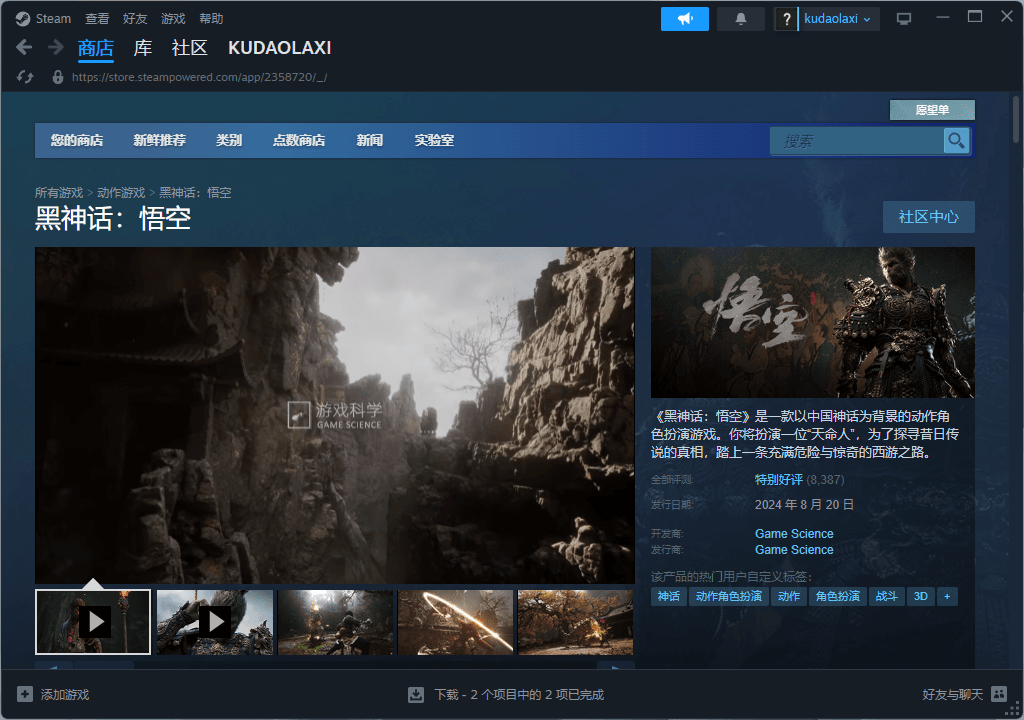Click the question mark help icon
Viewport: 1024px width, 720px height.
point(787,19)
